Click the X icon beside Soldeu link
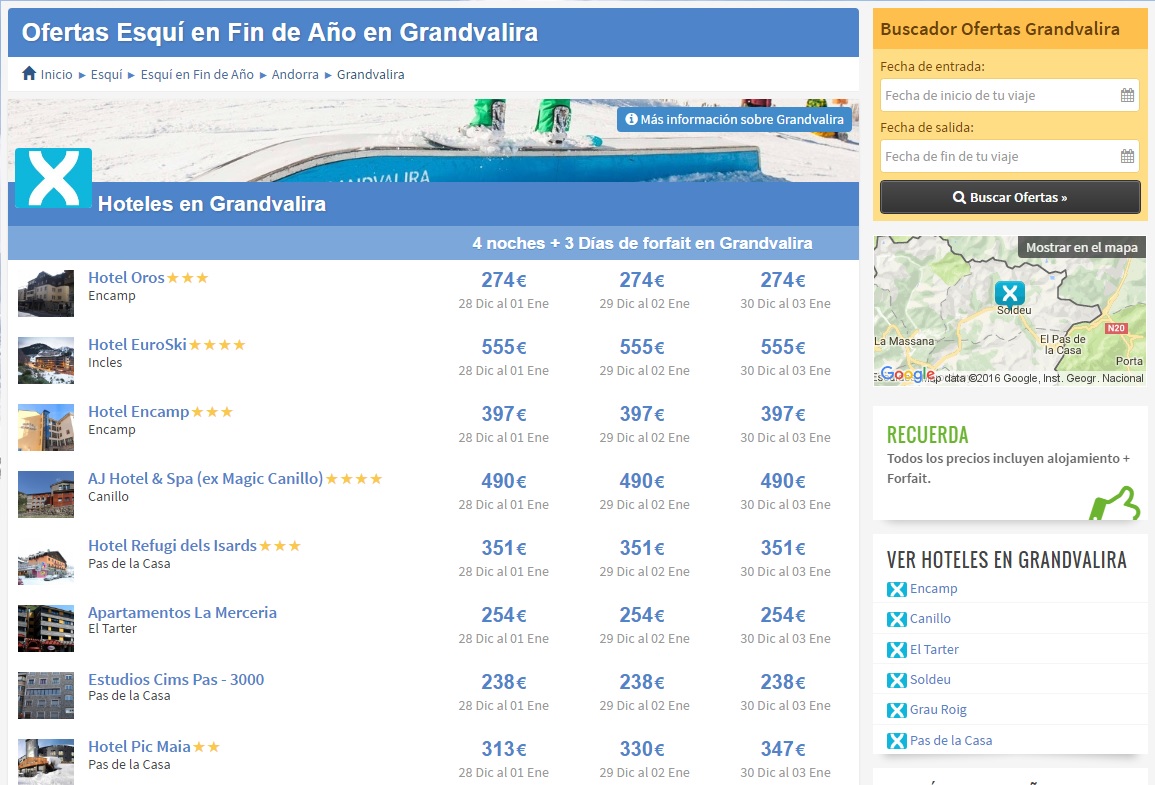 pos(896,680)
